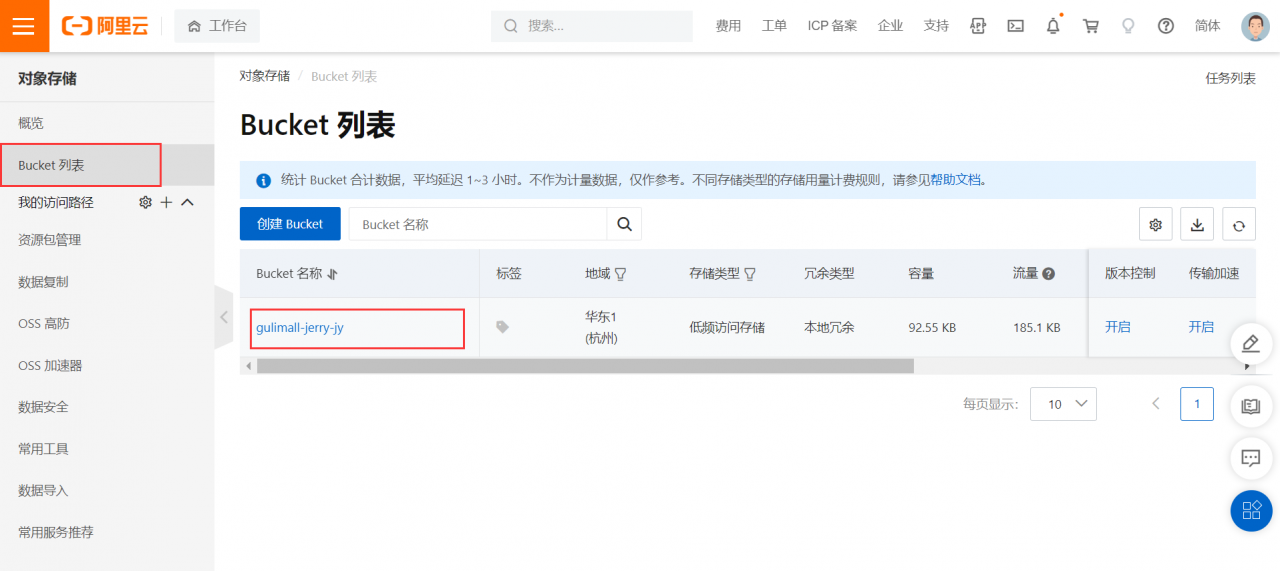Open the 帮助文档 link

(956, 180)
